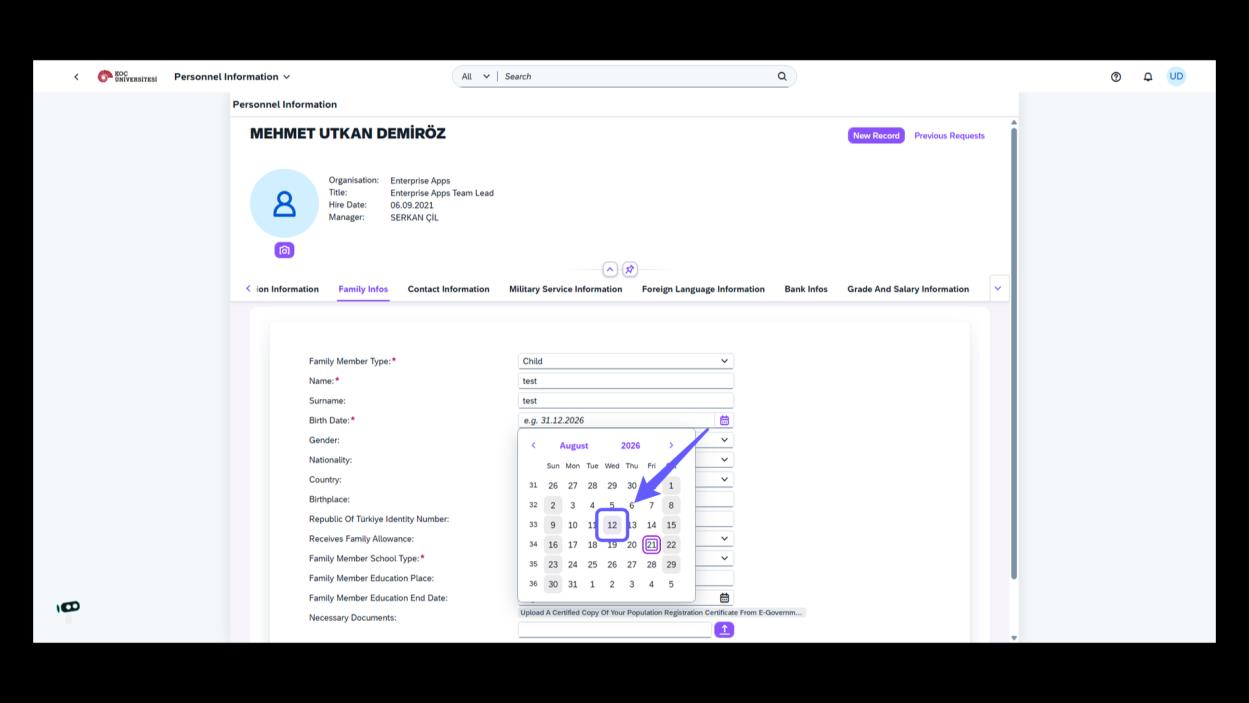Open Foreign Language Information tab
1249x703 pixels.
tap(703, 289)
